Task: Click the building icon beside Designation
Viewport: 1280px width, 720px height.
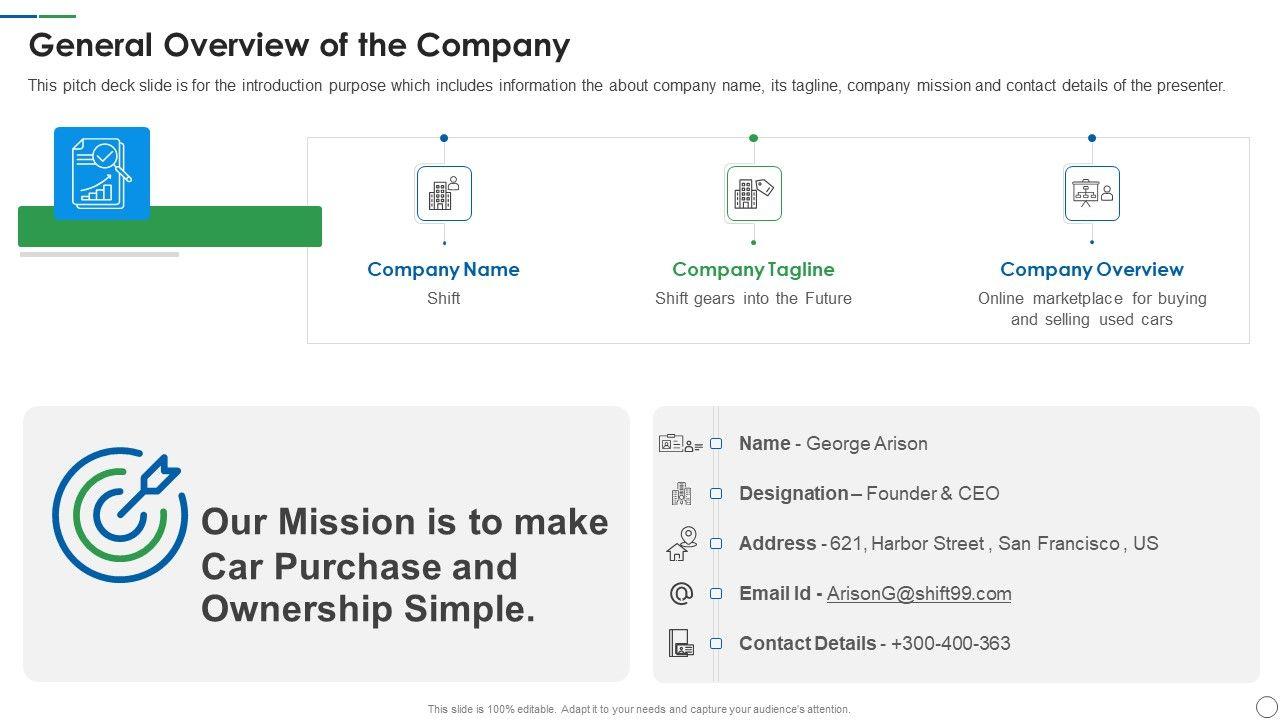Action: coord(681,493)
